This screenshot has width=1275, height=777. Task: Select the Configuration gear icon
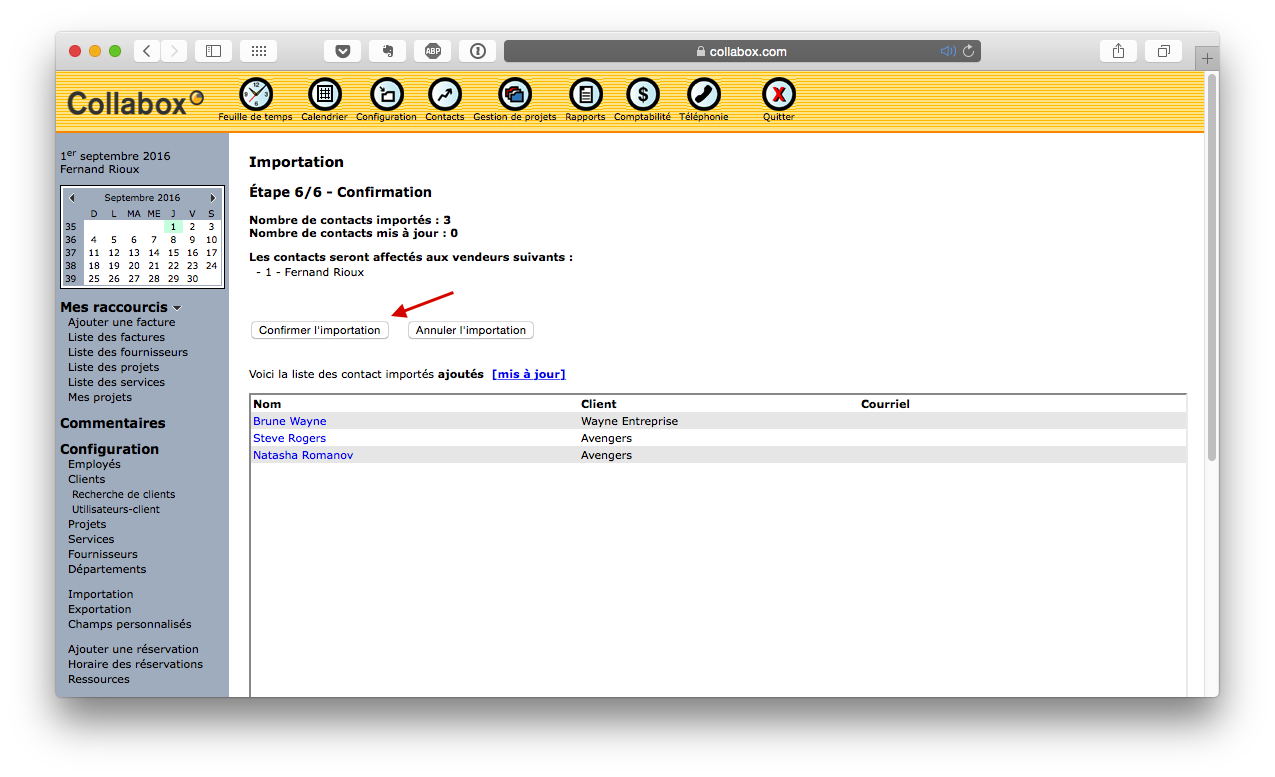(x=385, y=92)
